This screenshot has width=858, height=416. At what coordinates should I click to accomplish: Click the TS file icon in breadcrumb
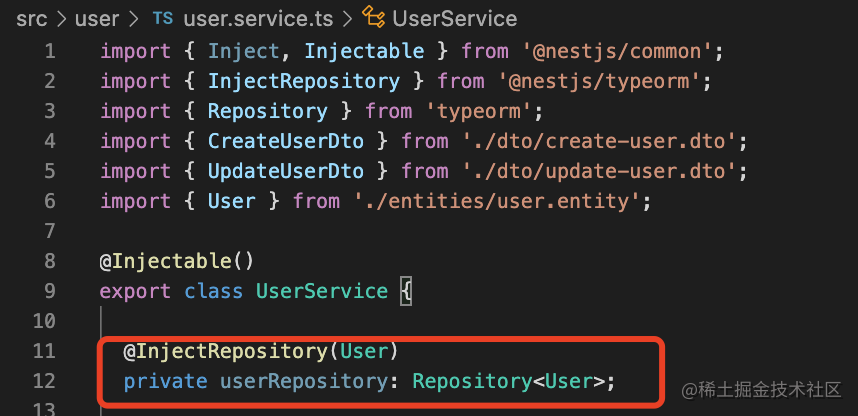(161, 18)
